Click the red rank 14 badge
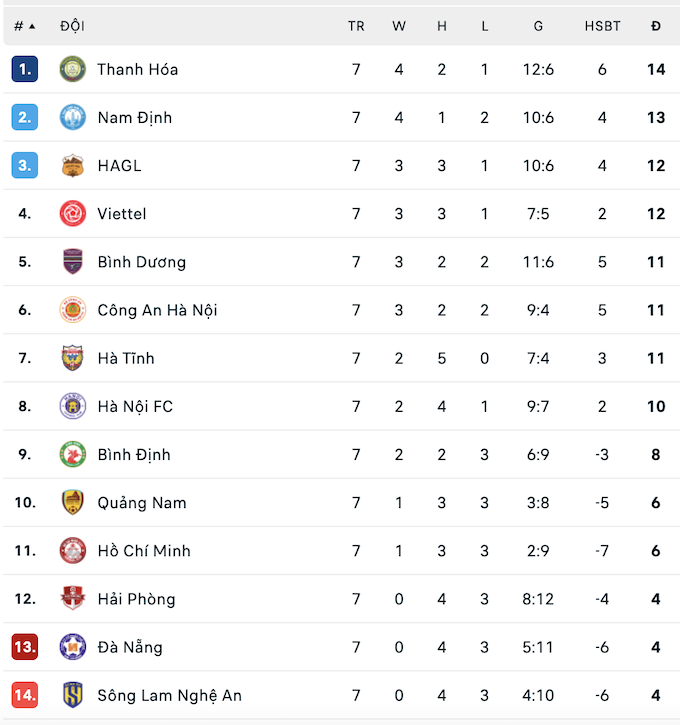 coord(25,695)
